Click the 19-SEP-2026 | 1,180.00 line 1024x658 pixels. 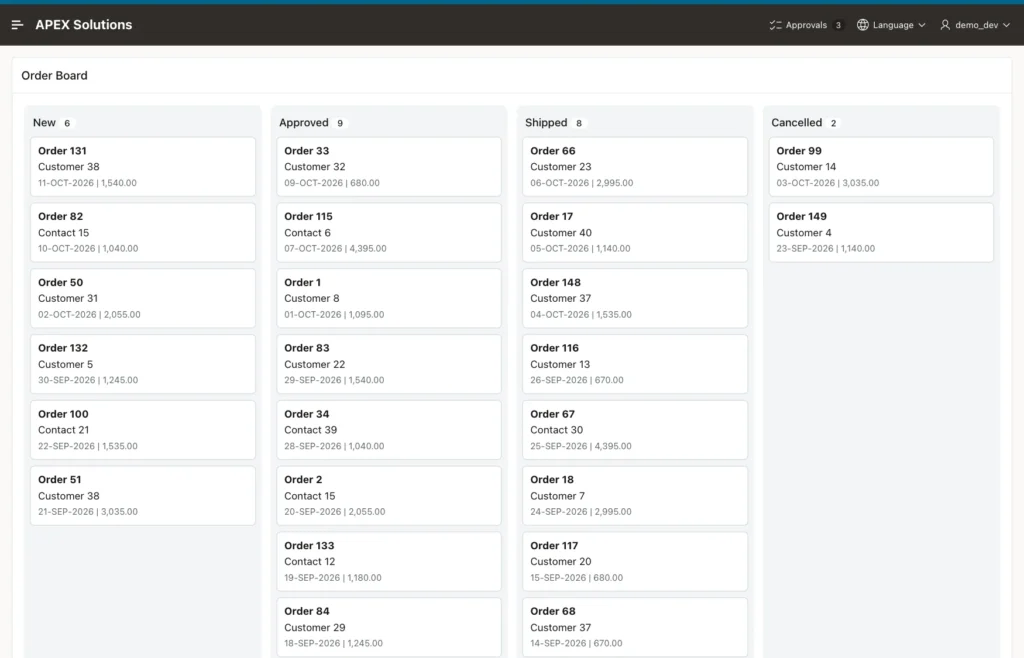[332, 578]
